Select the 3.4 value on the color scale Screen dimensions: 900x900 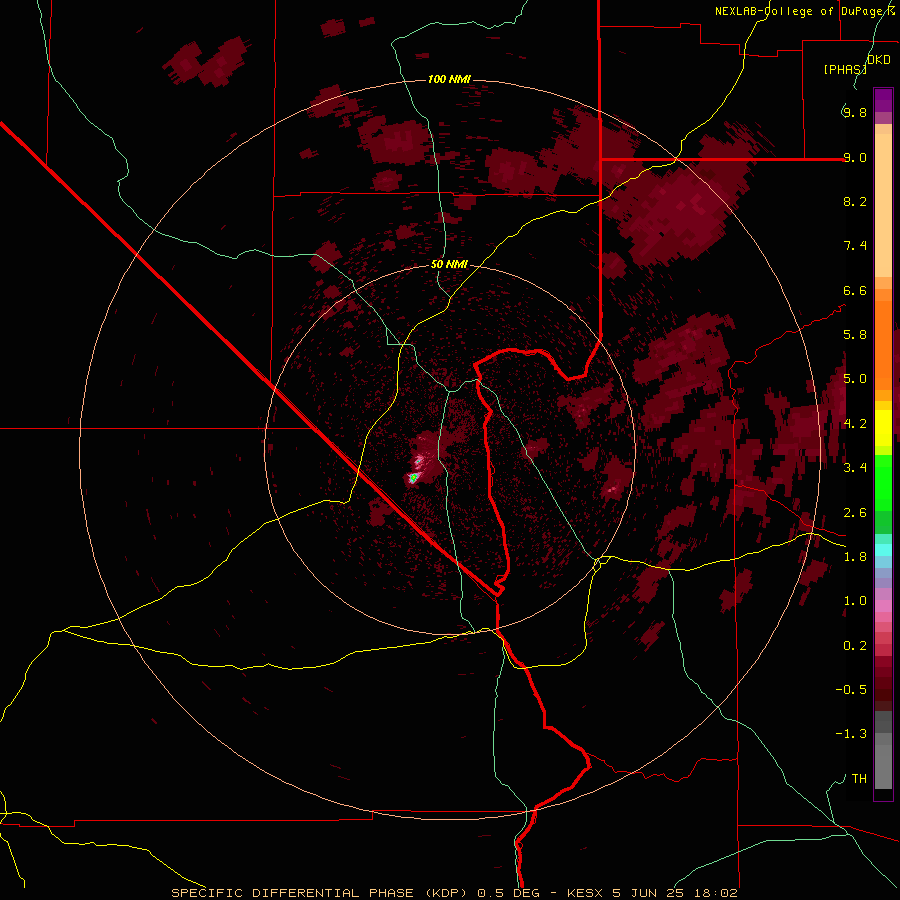854,468
